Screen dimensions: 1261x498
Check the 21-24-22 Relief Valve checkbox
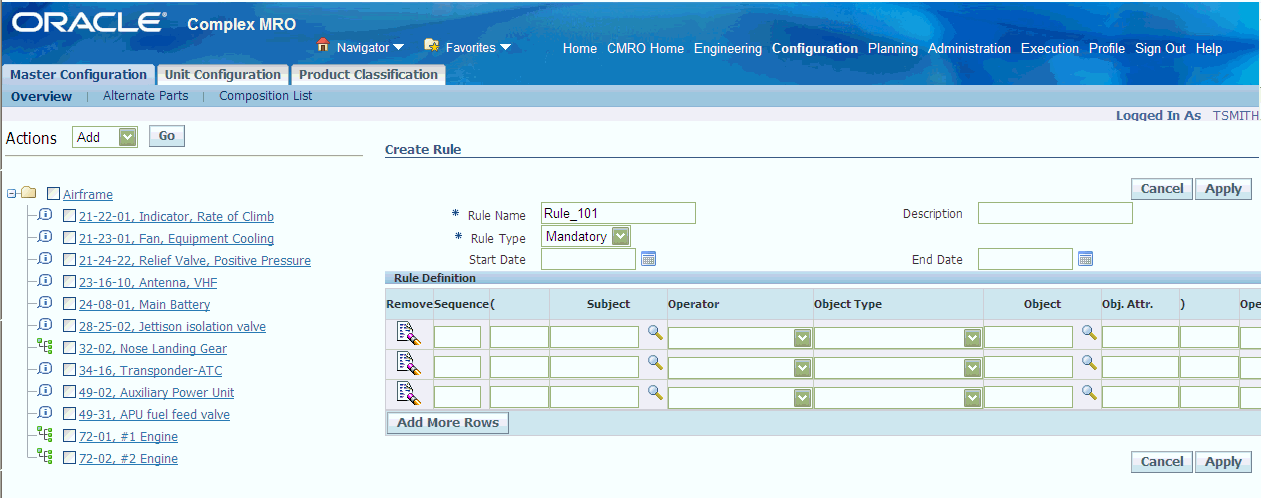point(70,260)
